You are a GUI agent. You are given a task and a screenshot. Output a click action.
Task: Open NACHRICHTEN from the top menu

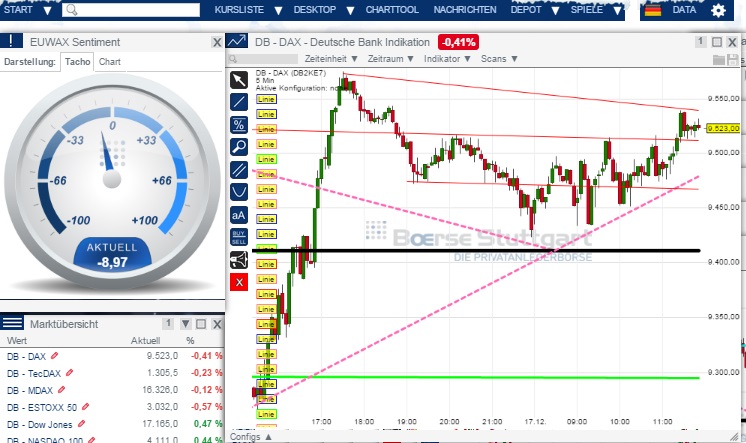[465, 10]
